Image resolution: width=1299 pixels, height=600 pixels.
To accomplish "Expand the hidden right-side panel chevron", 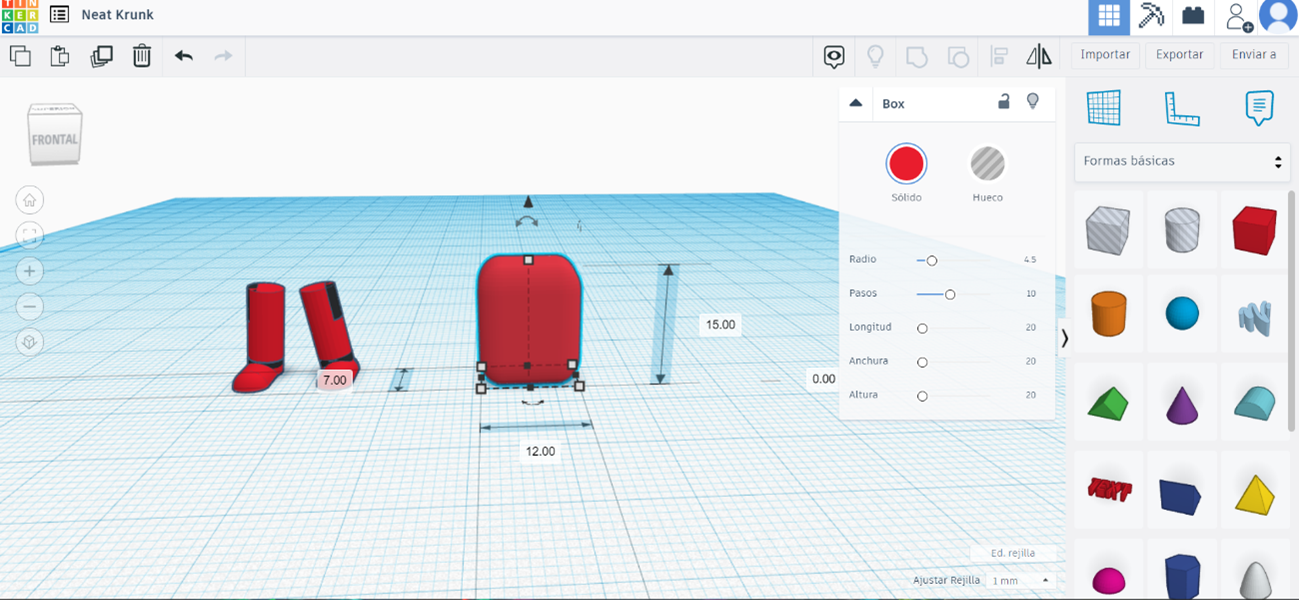I will coord(1064,339).
